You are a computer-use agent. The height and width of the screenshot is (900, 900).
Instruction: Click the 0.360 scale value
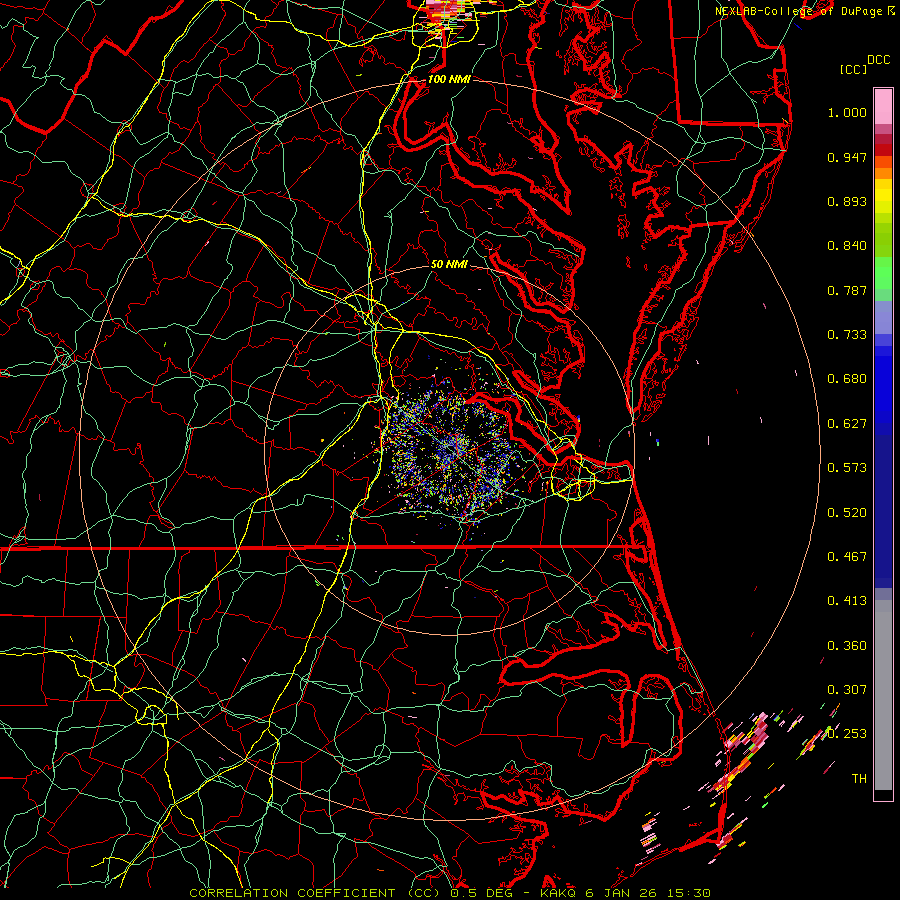[x=847, y=646]
